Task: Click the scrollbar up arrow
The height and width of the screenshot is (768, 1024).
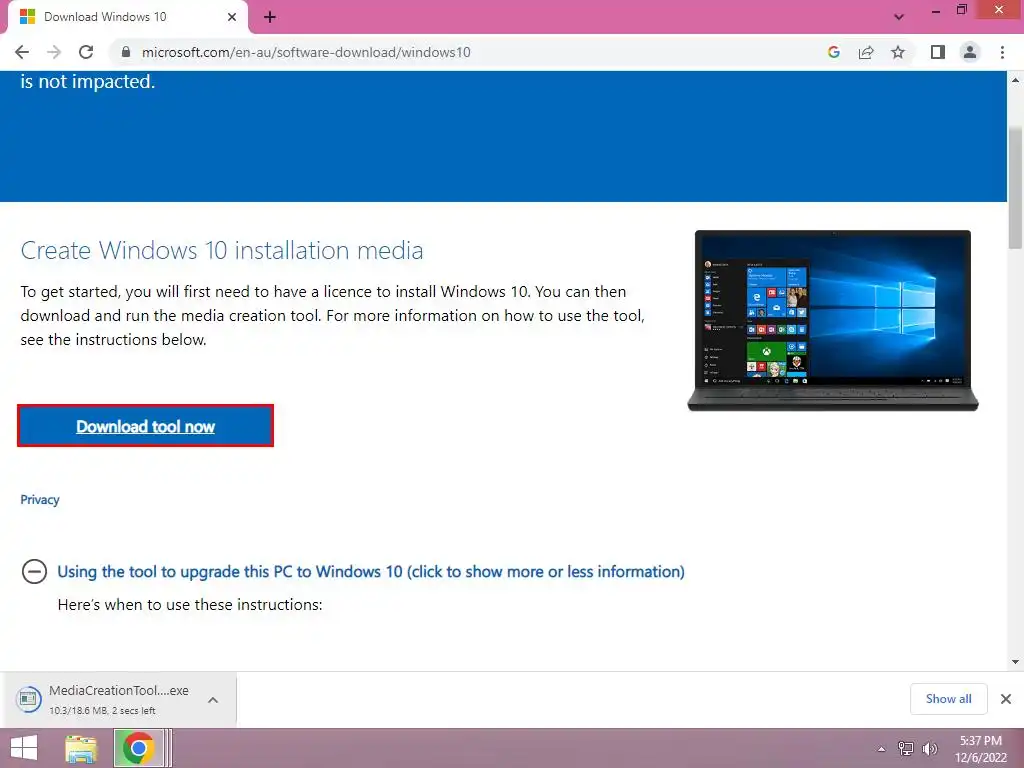Action: [1015, 80]
